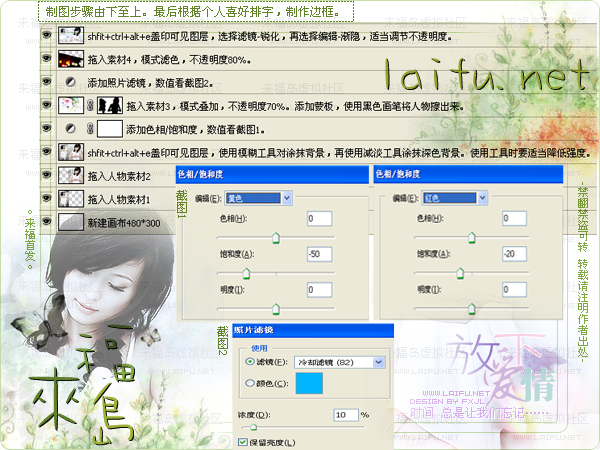Select layer text 新建画布480*300
The height and width of the screenshot is (450, 600).
[x=124, y=223]
